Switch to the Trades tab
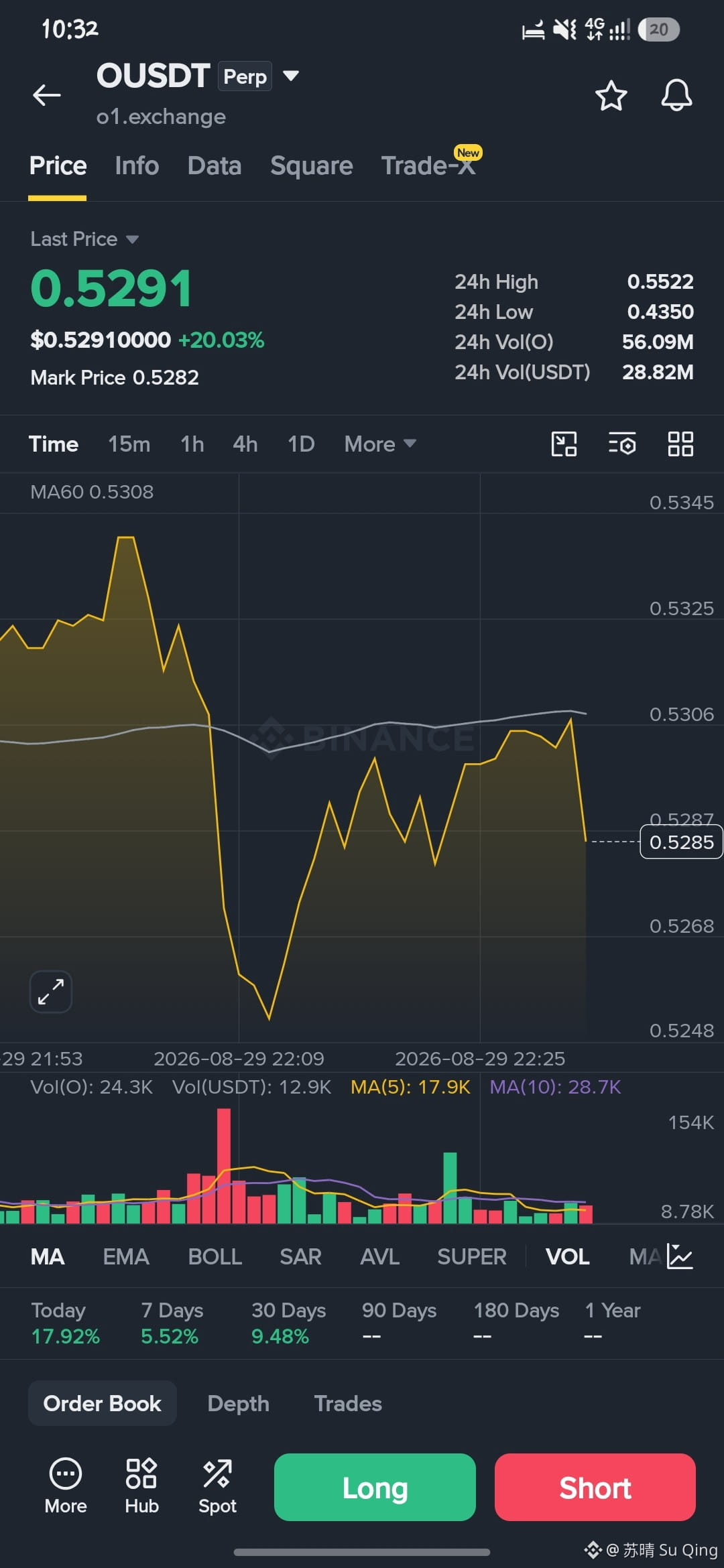Screen dimensions: 724x1568 [348, 1403]
